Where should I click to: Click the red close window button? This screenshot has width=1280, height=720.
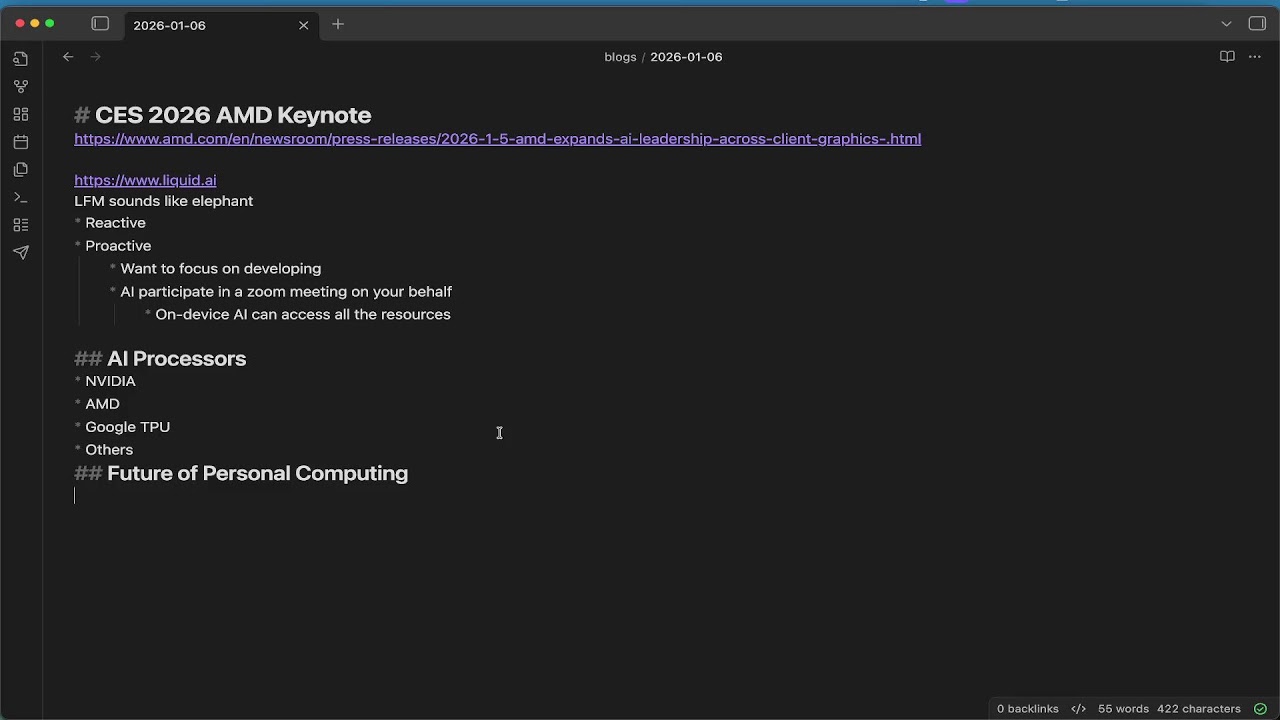point(20,24)
